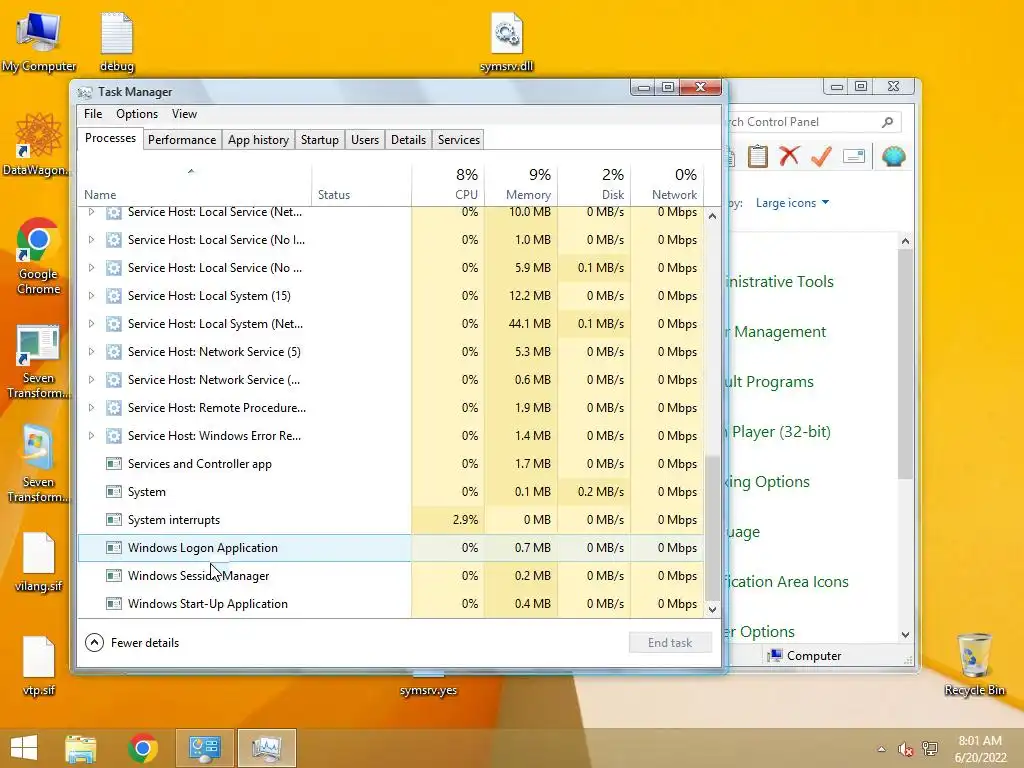Click the Windows Start button

pos(24,748)
